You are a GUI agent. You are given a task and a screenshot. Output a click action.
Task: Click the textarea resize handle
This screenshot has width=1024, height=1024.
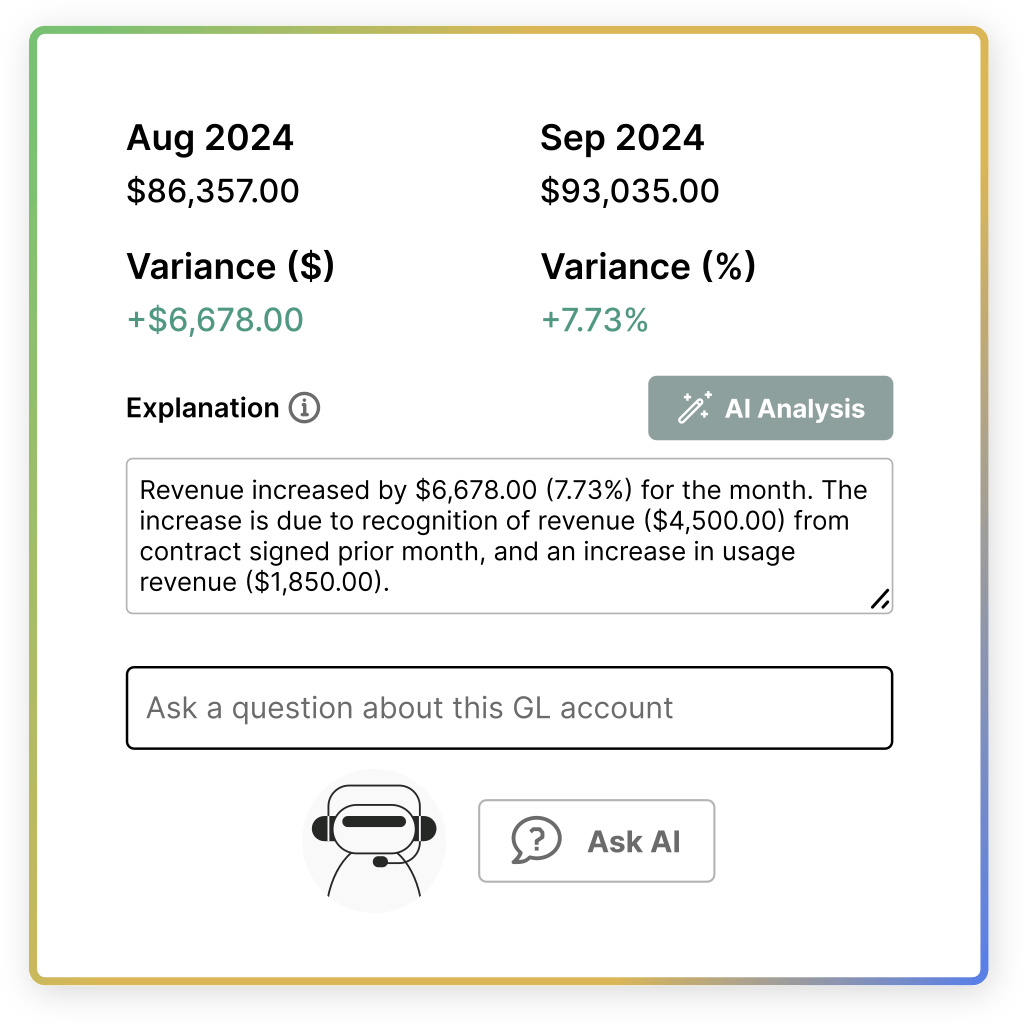[879, 599]
